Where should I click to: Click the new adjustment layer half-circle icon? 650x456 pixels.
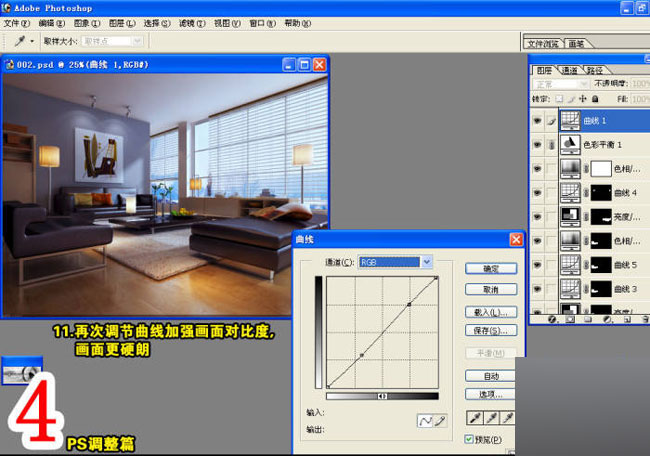[607, 319]
